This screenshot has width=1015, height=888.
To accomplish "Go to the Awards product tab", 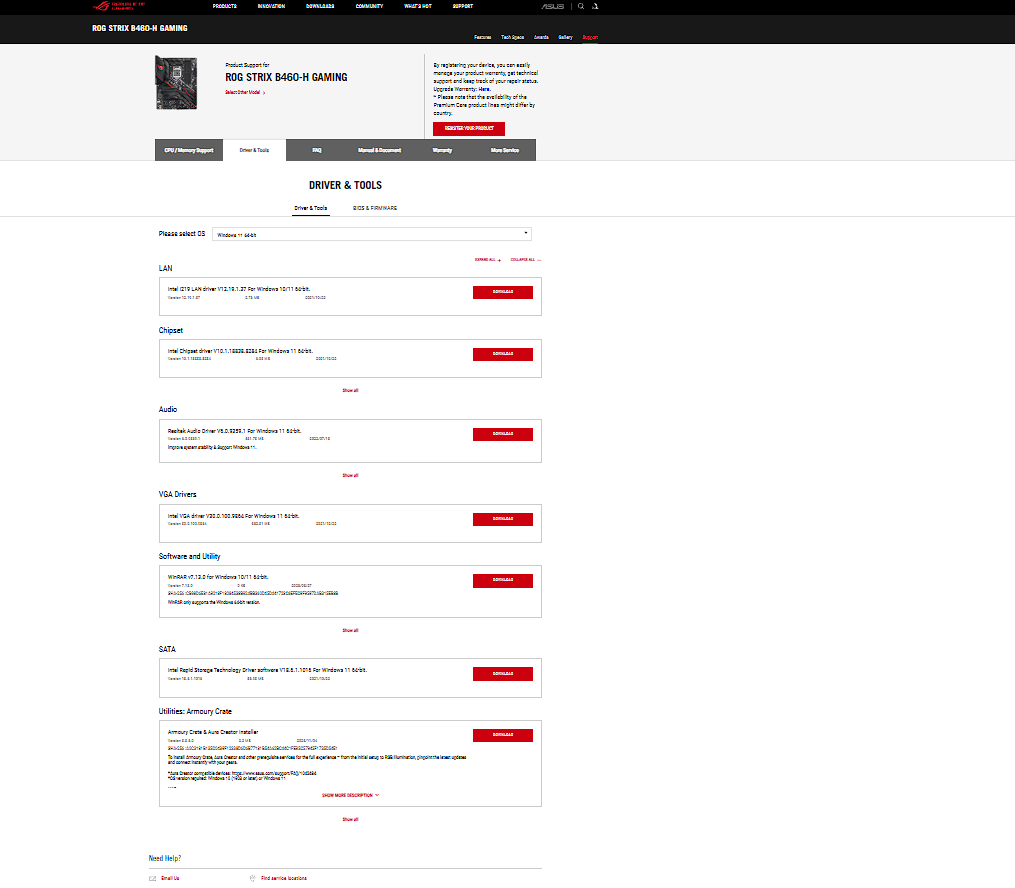I will (x=541, y=37).
